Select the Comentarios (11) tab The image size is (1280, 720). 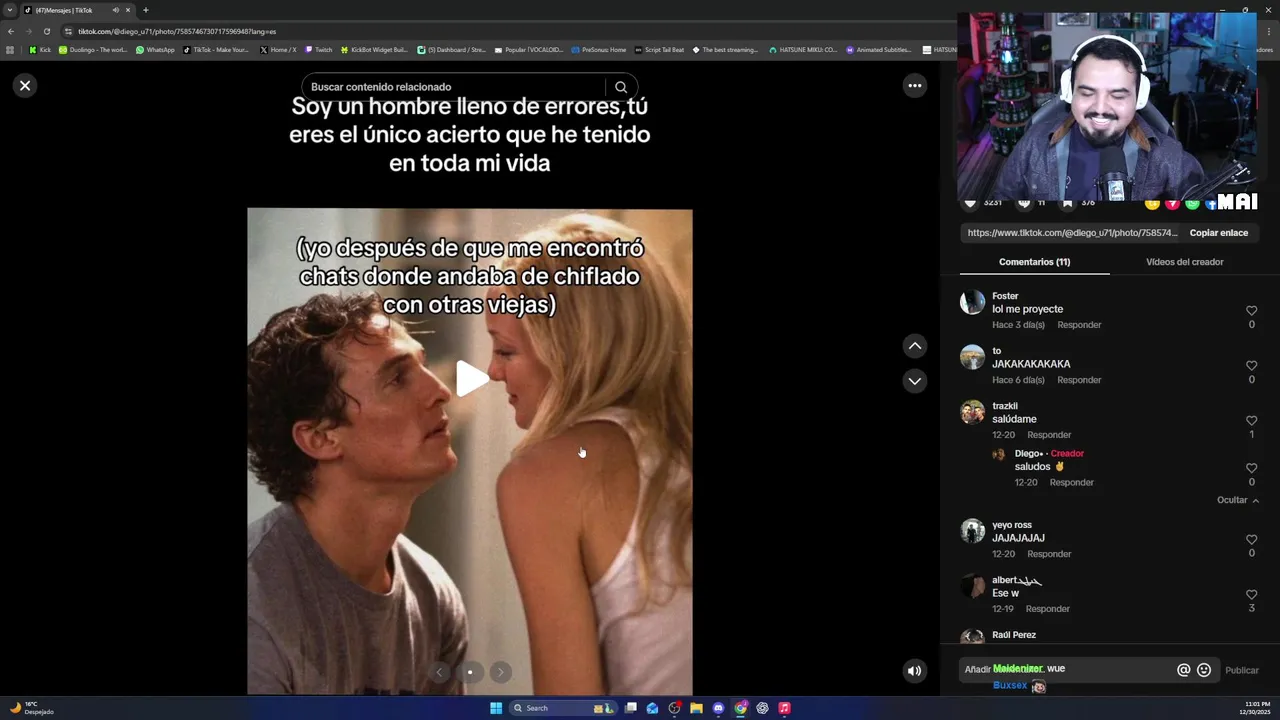click(x=1034, y=262)
